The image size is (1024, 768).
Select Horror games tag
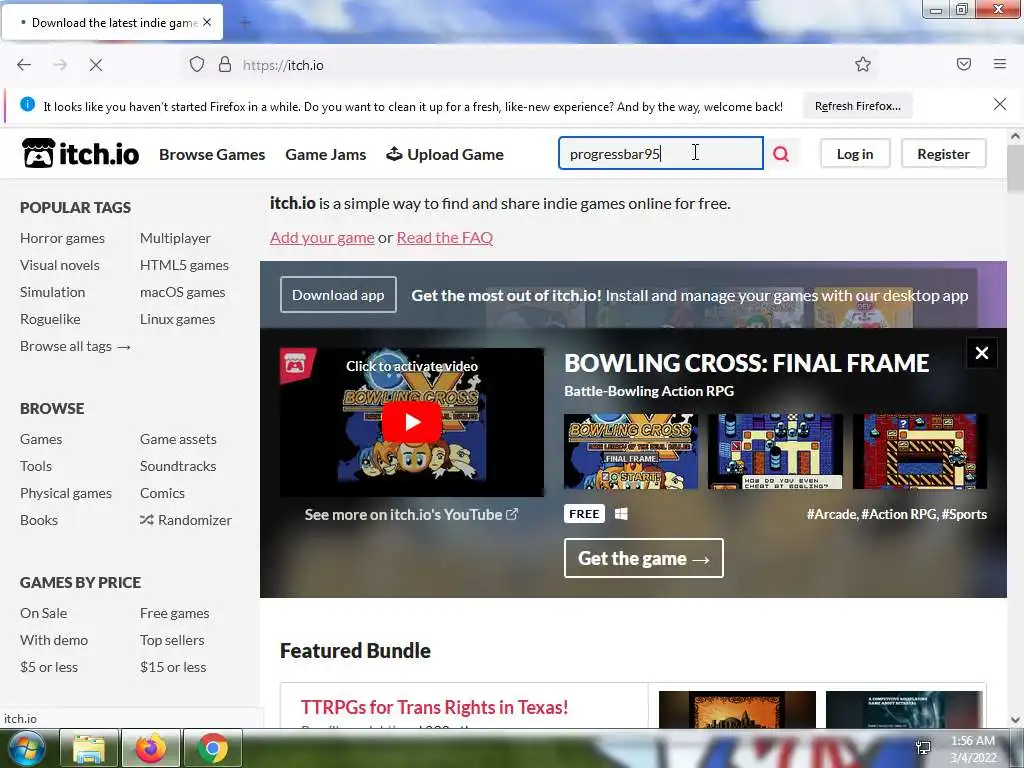pyautogui.click(x=63, y=238)
